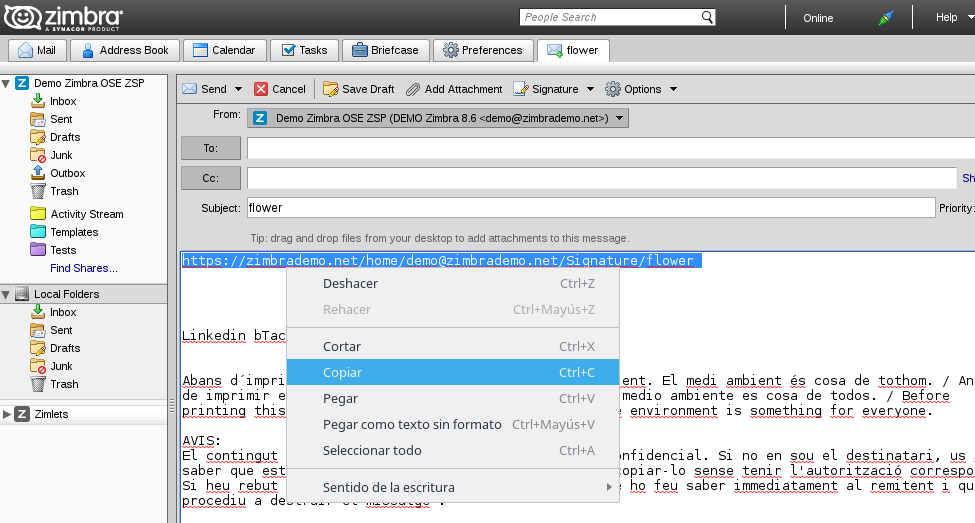Open the Local Folders Drafts folder

point(55,348)
